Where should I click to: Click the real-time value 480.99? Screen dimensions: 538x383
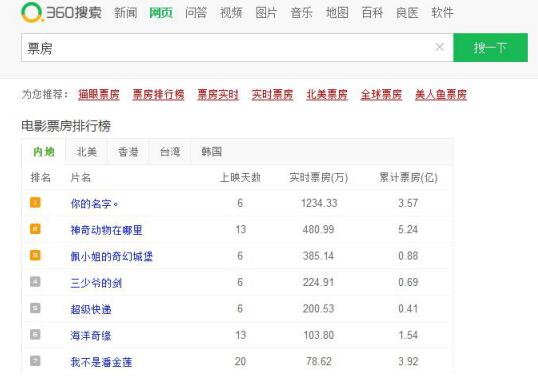click(318, 229)
